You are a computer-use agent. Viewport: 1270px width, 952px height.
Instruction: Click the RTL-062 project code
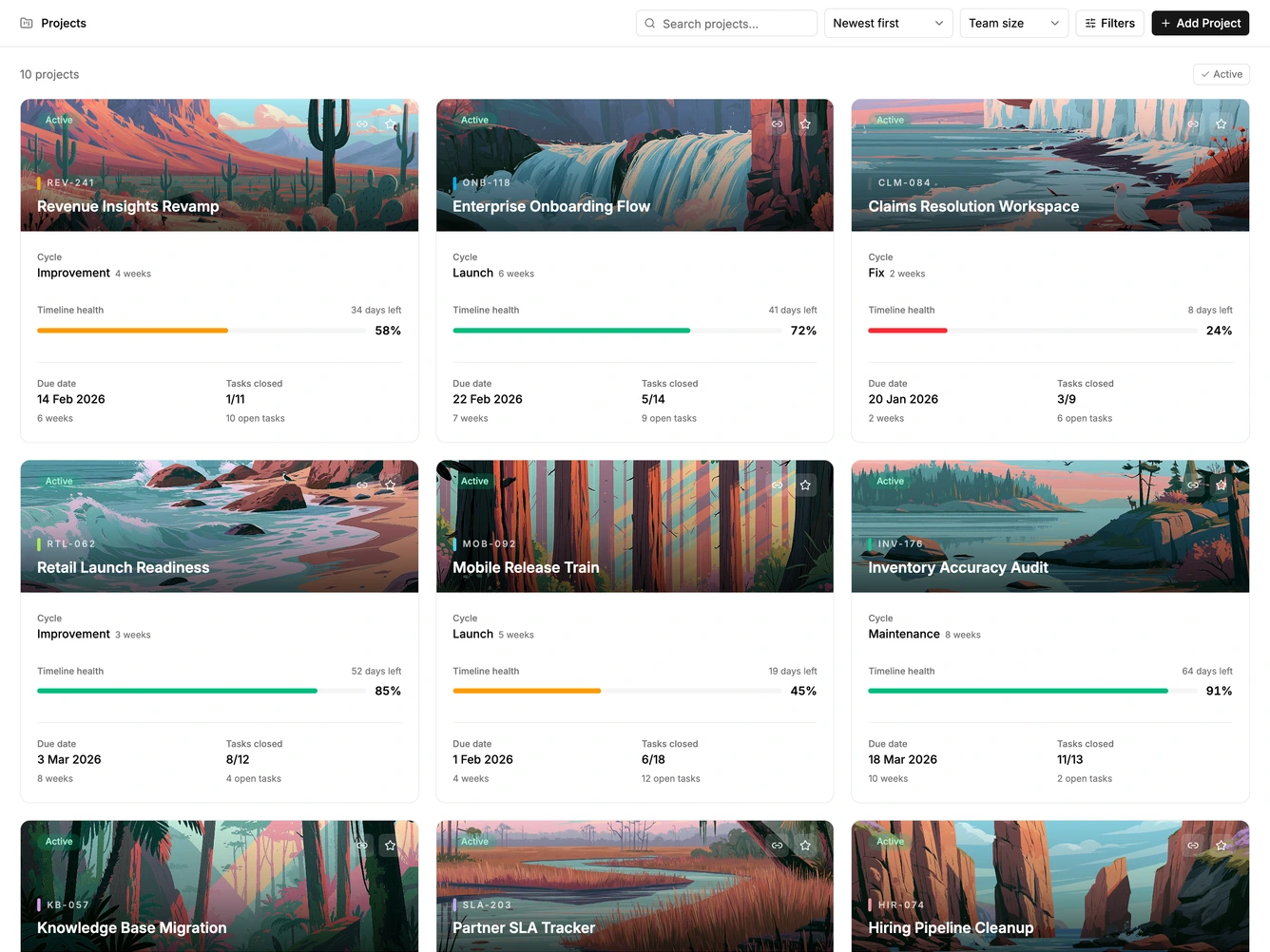point(71,543)
